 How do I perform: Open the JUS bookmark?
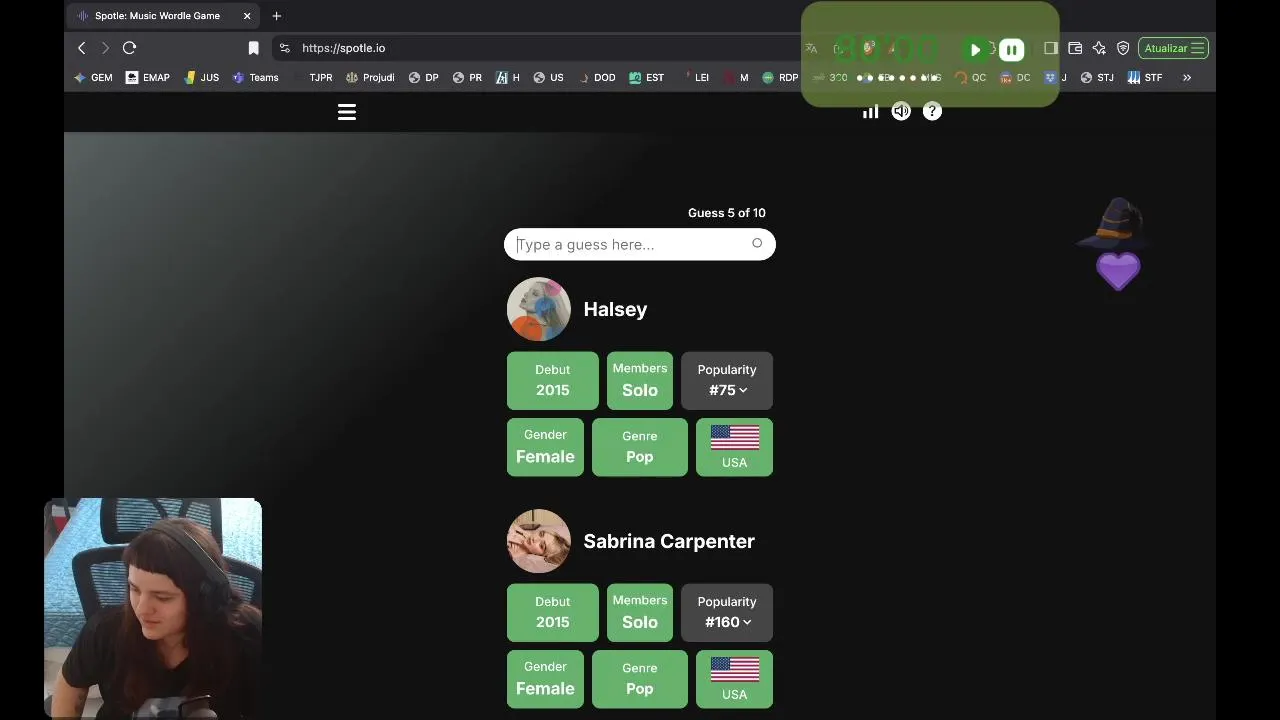tap(201, 77)
